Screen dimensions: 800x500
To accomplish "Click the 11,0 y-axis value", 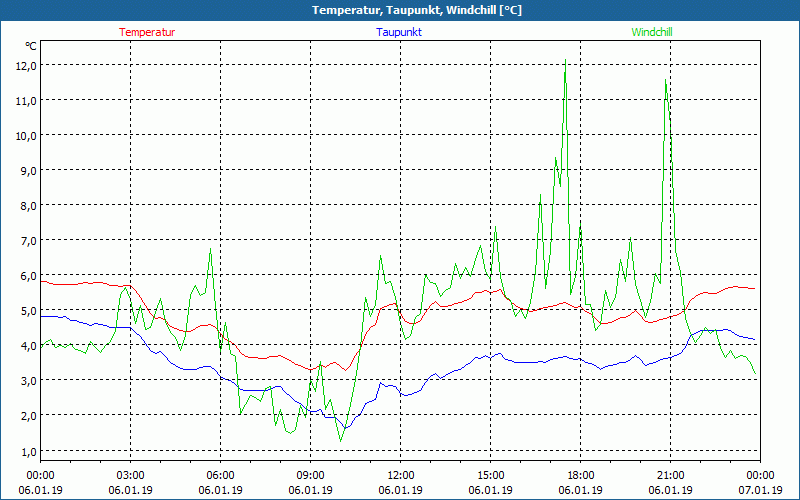I will click(27, 101).
